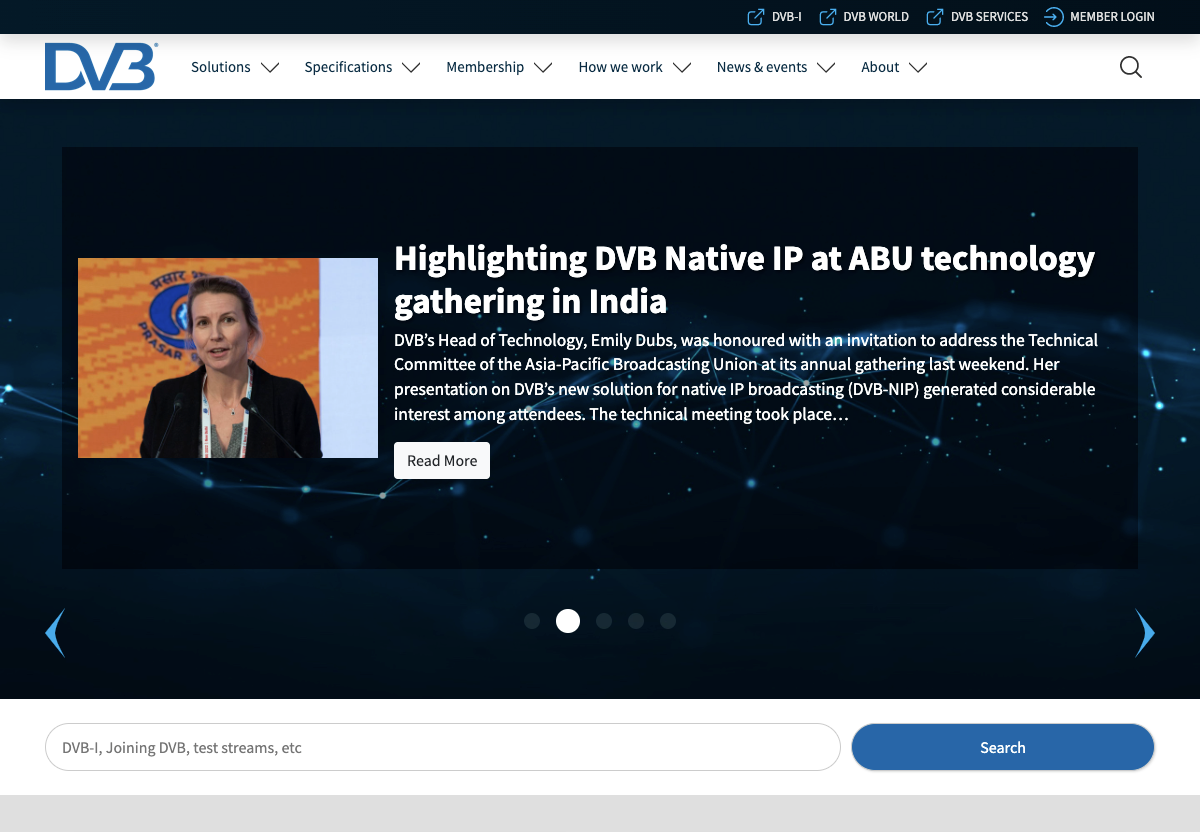This screenshot has width=1200, height=832.
Task: Open the News & events menu
Action: coord(775,67)
